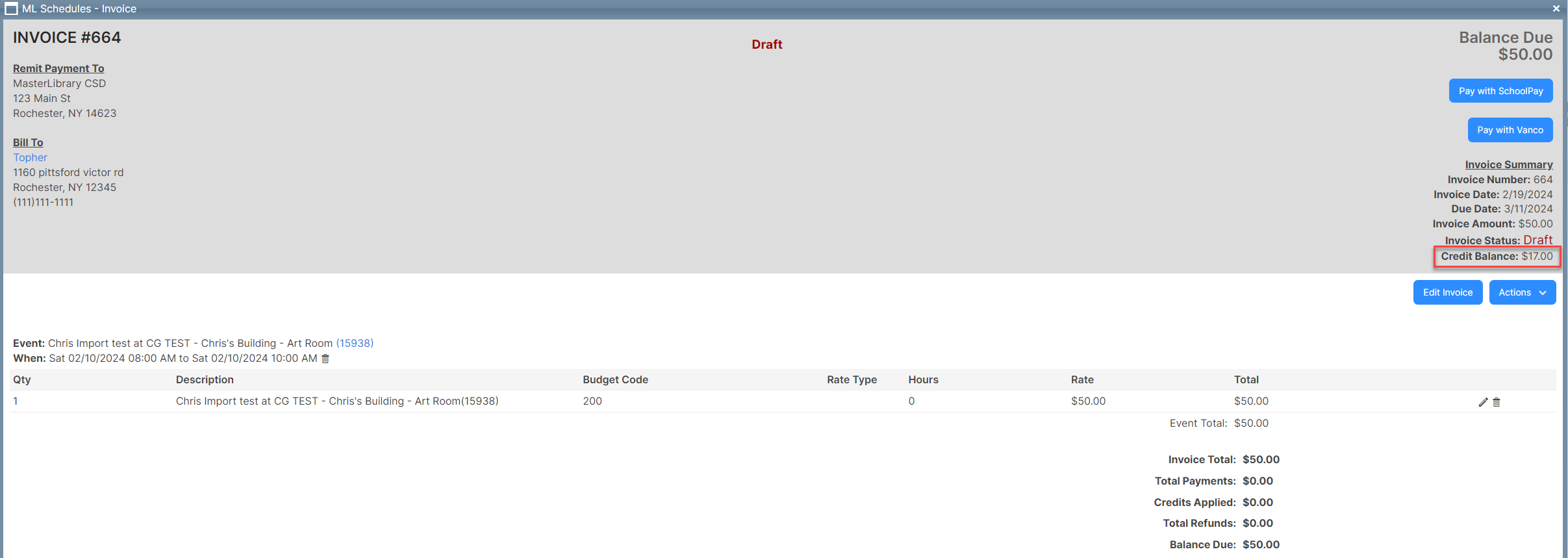The image size is (1568, 558).
Task: Close the Invoice window
Action: click(x=1556, y=8)
